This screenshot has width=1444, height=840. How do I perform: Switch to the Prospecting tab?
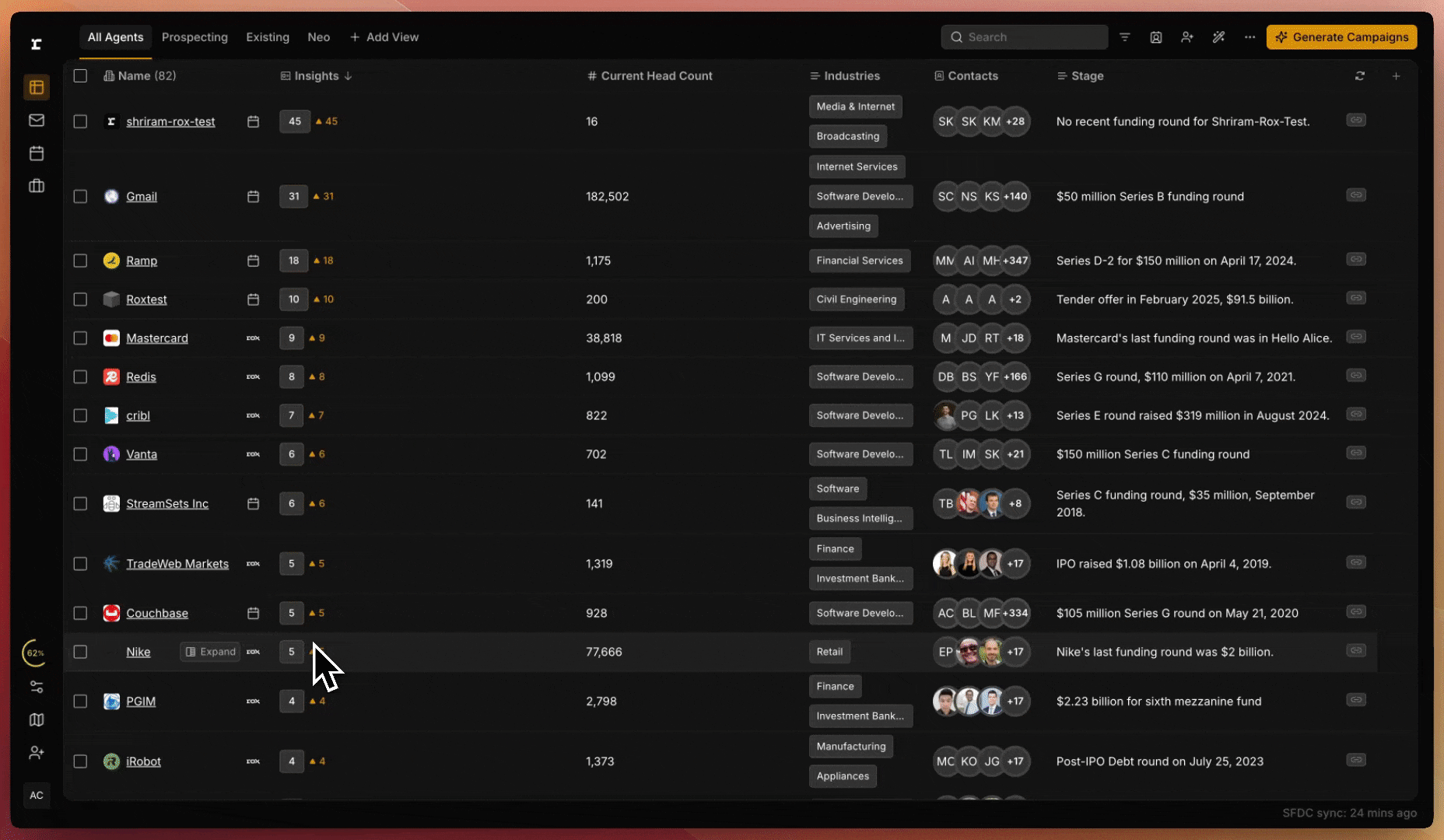point(195,37)
